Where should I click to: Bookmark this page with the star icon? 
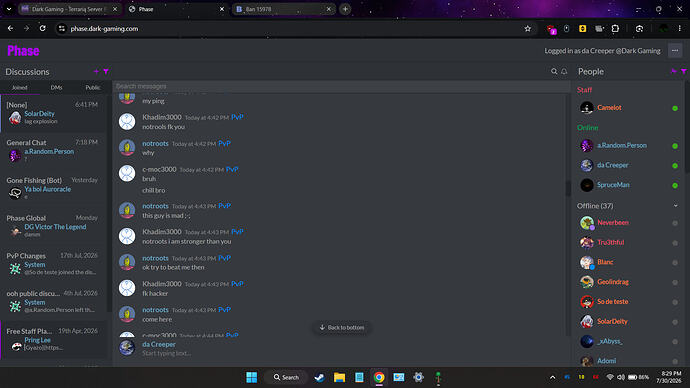point(528,29)
